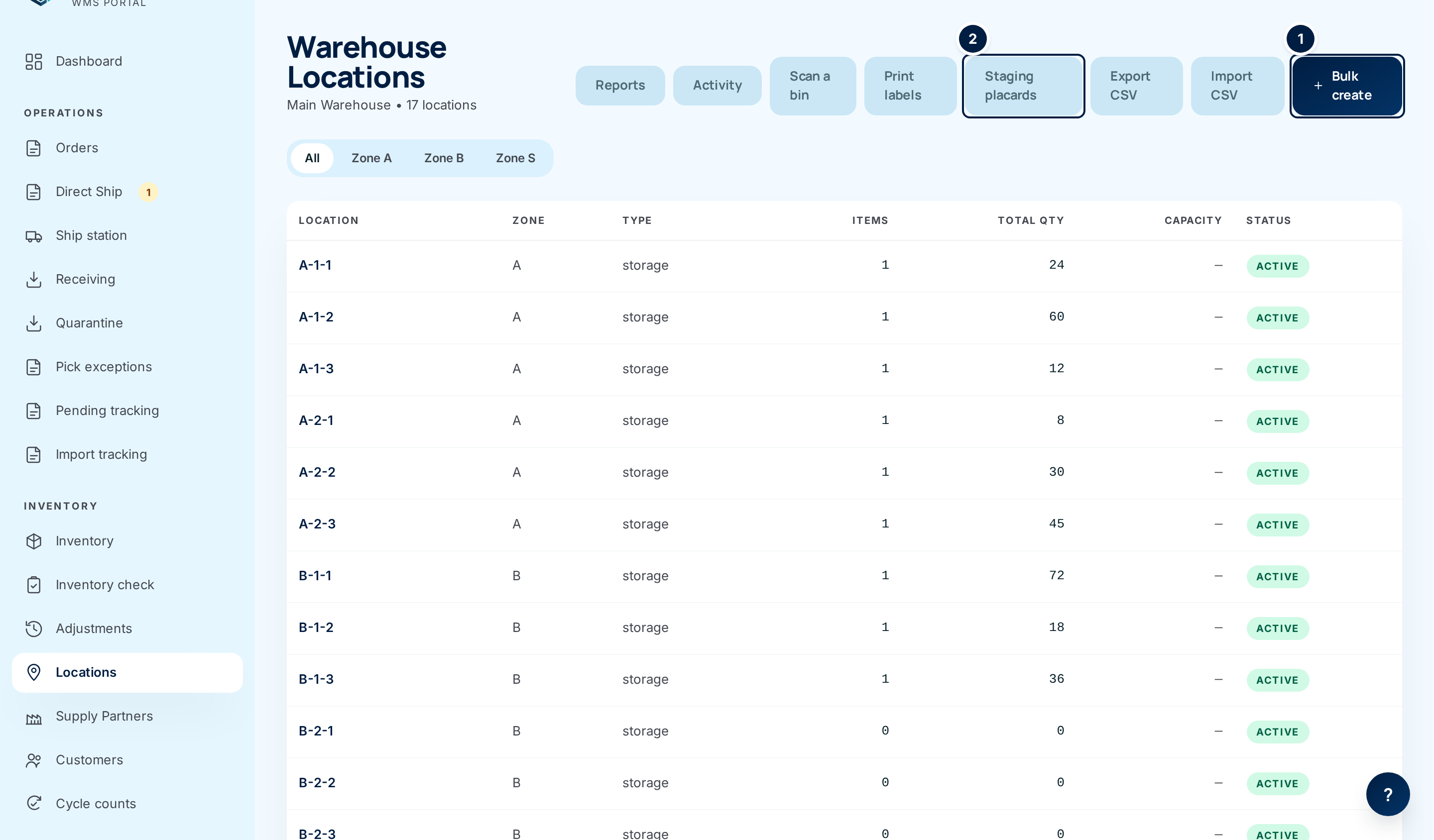Click the CAPACITY column header
Viewport: 1434px width, 840px height.
click(x=1193, y=220)
